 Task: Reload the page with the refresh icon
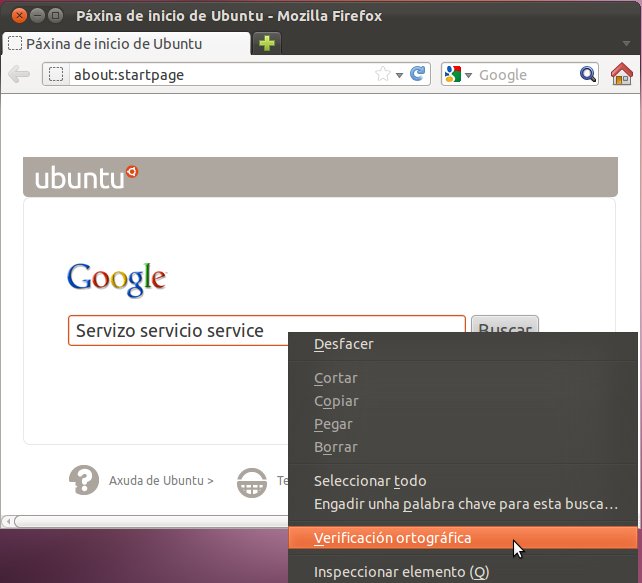coord(418,74)
